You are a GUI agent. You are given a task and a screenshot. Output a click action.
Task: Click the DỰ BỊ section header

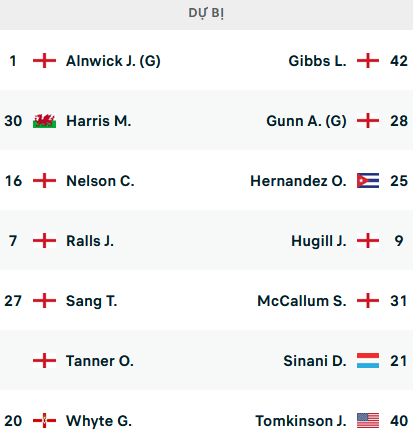[206, 13]
